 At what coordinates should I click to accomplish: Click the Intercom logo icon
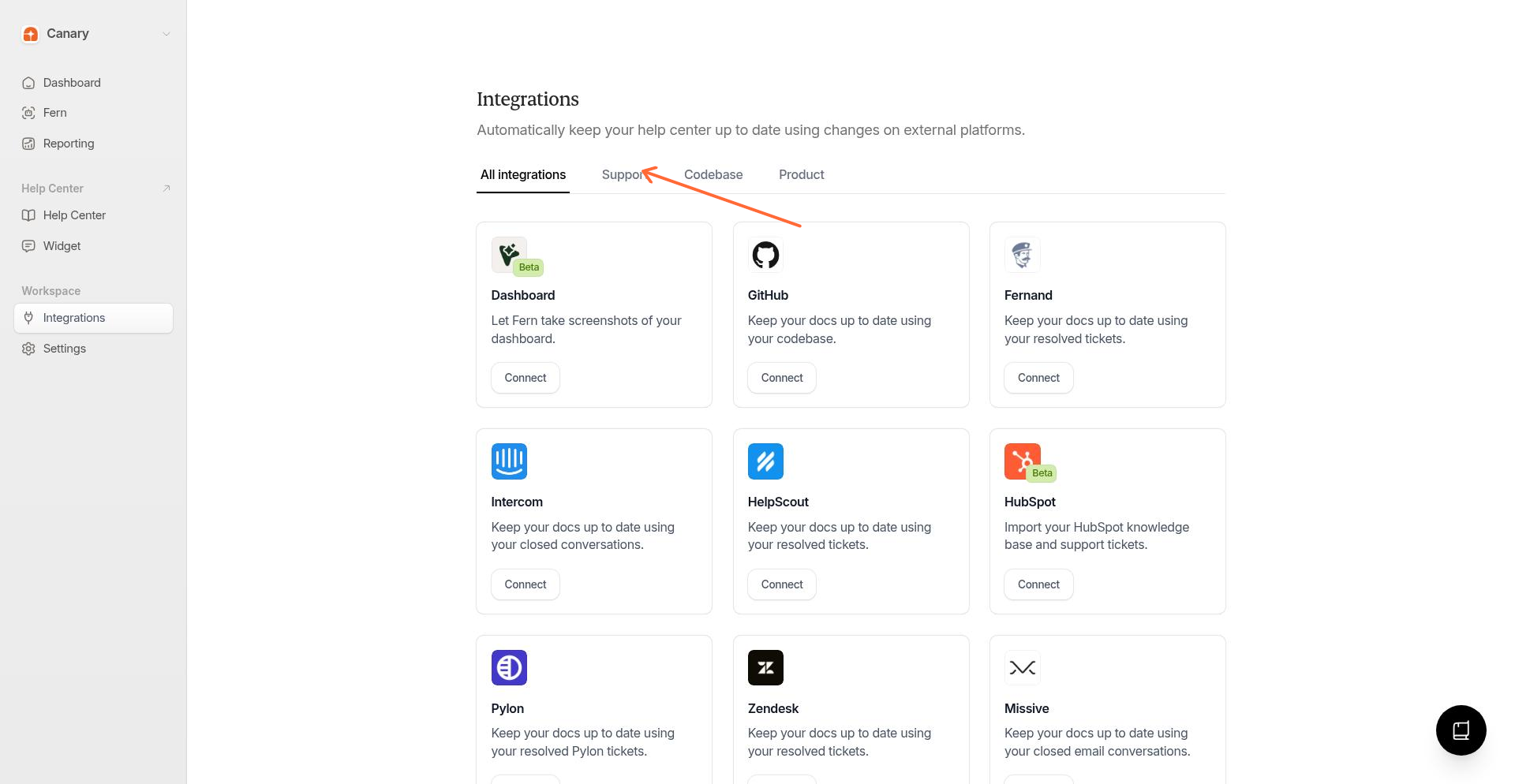509,461
